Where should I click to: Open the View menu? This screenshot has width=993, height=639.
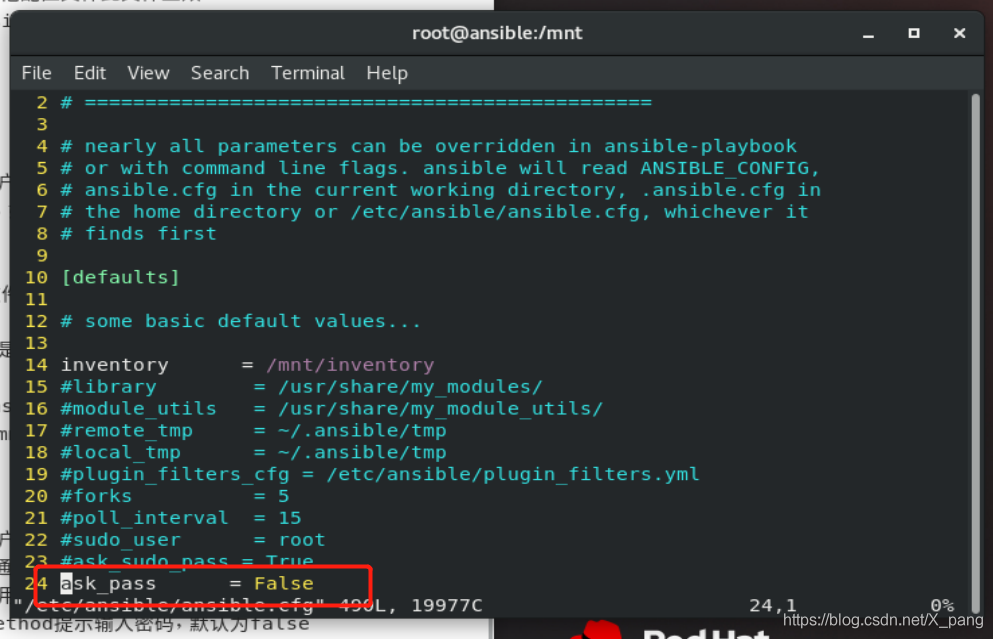point(148,73)
